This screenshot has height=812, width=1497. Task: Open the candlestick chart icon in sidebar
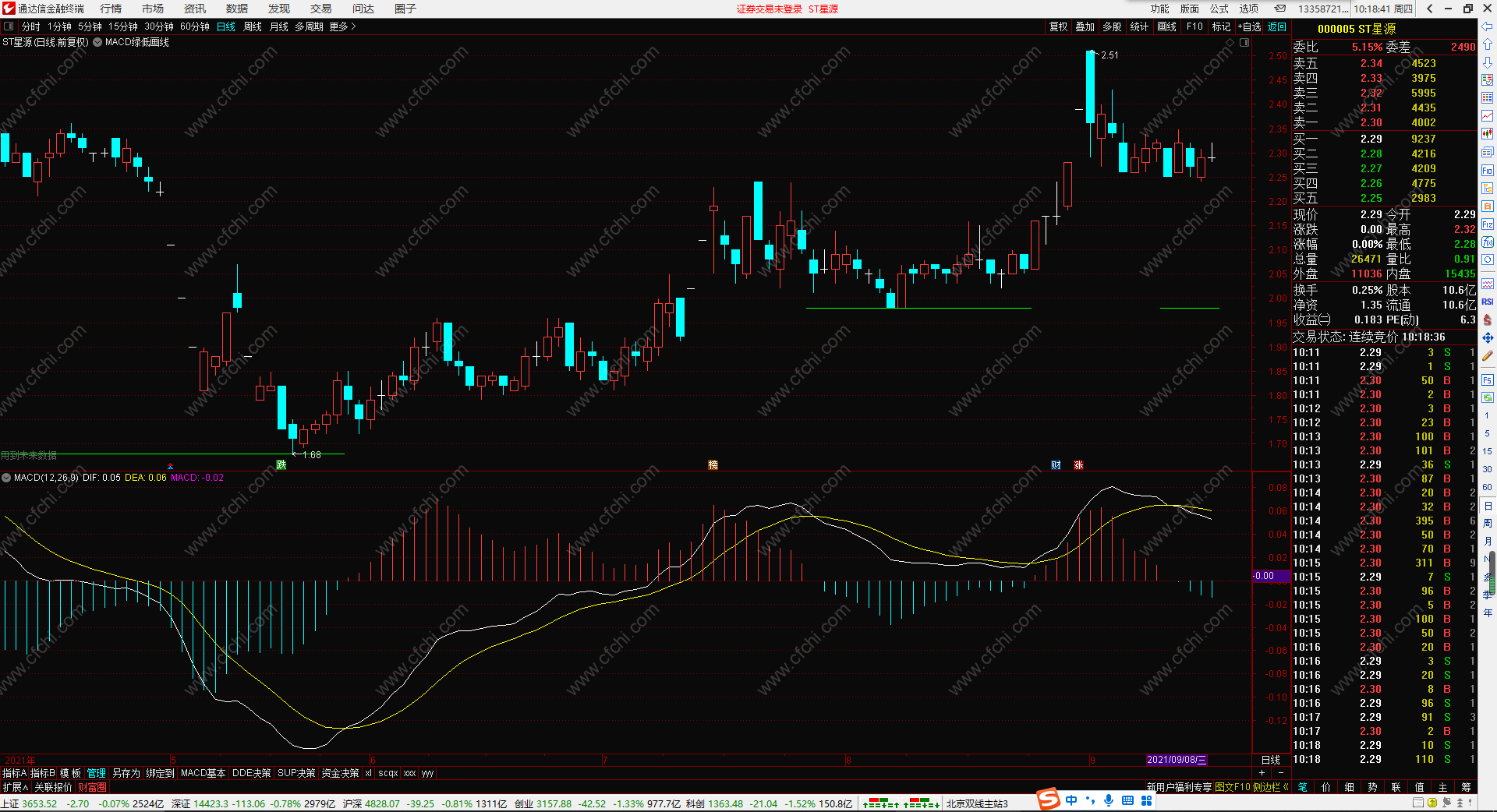(x=1487, y=134)
